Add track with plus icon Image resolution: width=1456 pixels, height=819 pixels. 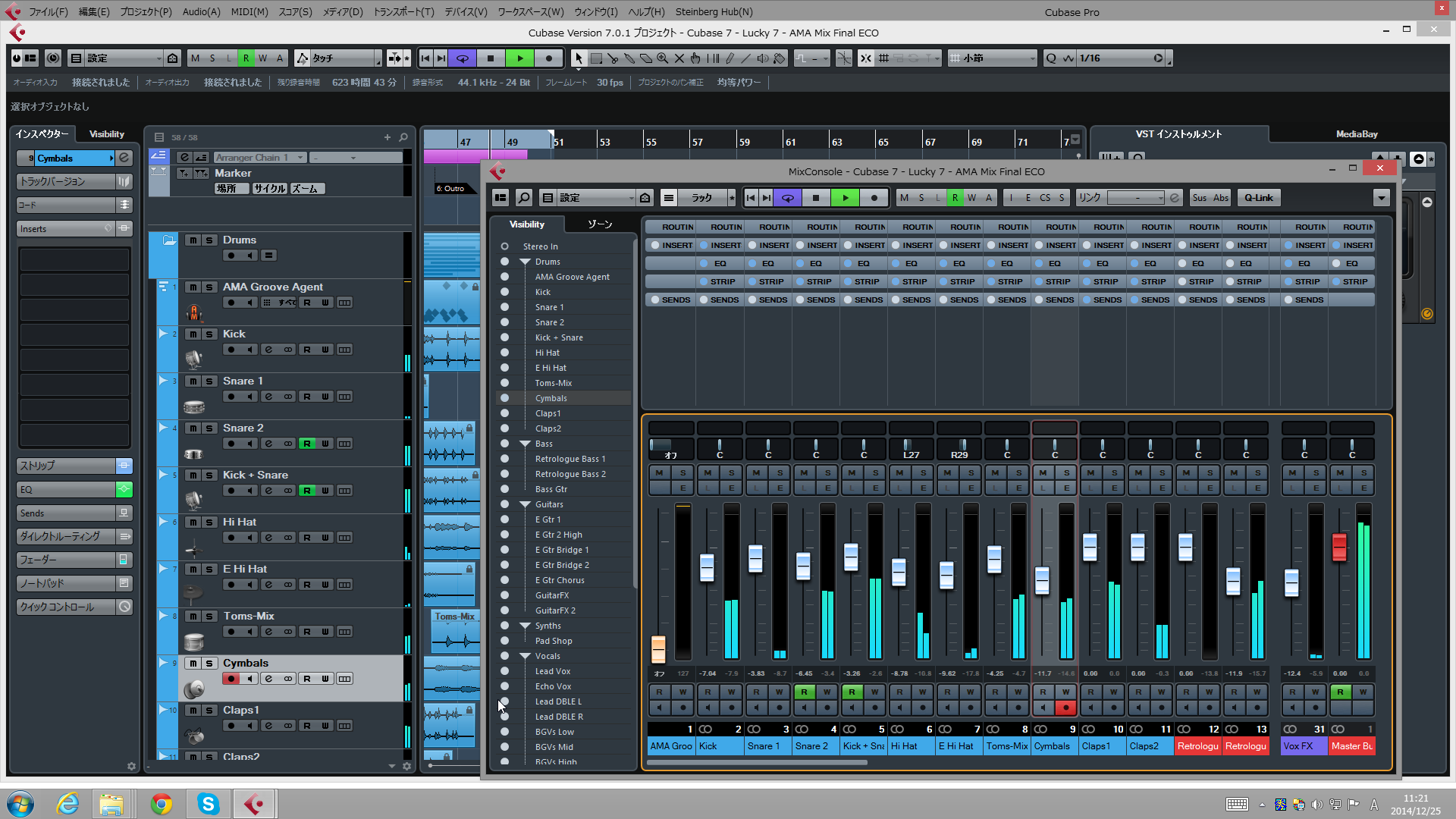[388, 137]
